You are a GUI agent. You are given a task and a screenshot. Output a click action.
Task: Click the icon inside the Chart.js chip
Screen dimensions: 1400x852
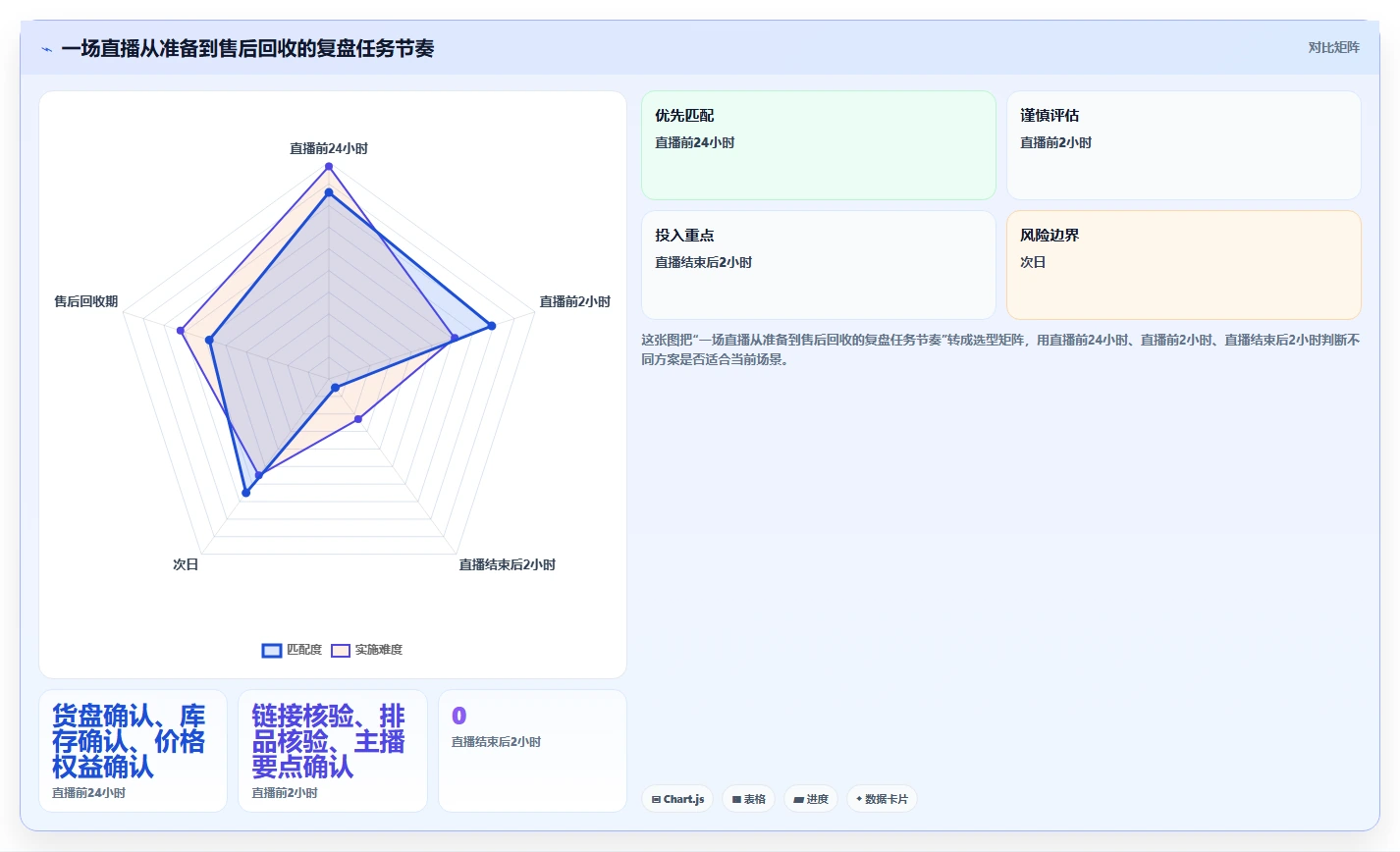coord(656,799)
